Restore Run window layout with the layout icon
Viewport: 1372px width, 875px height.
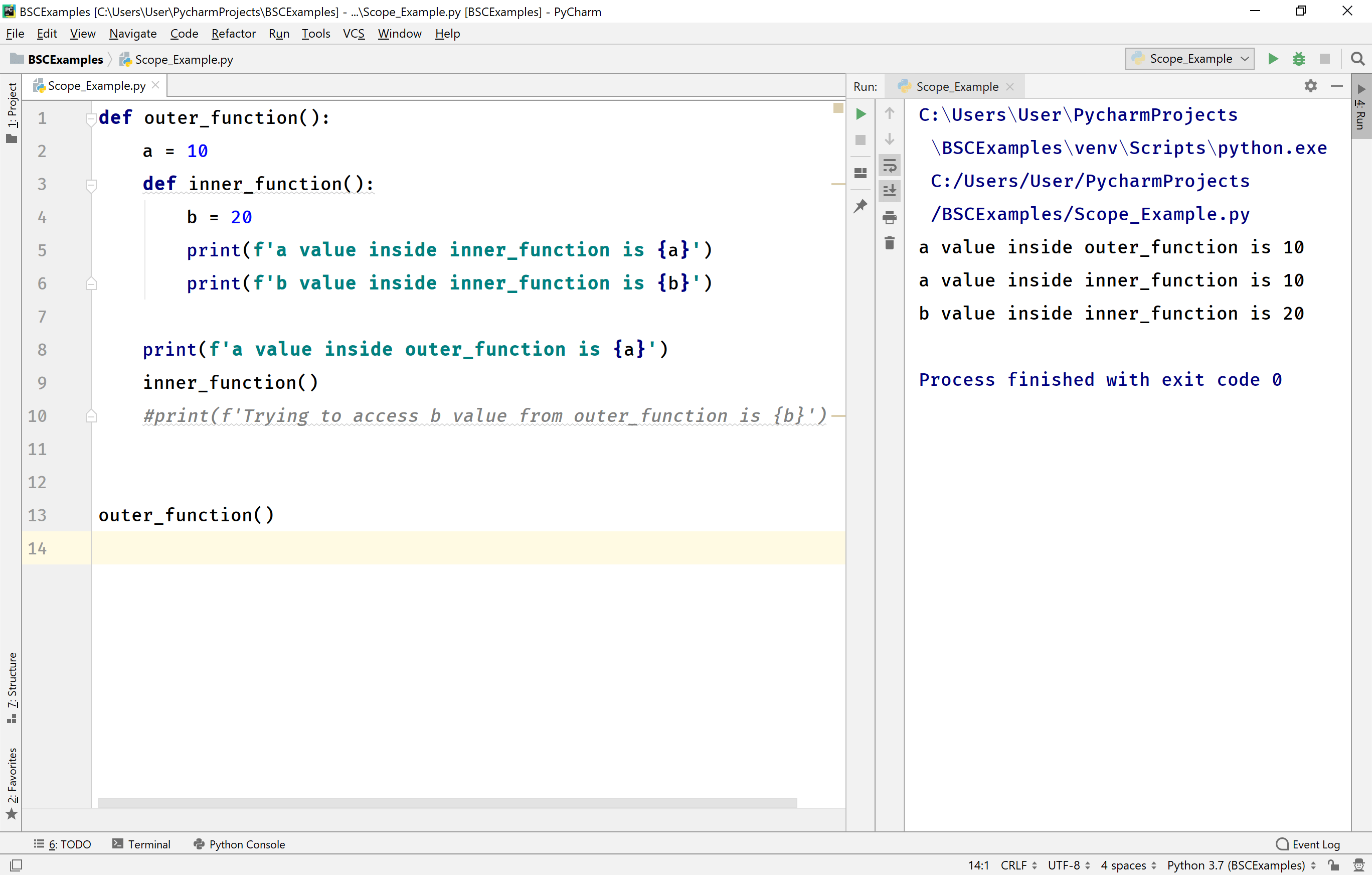point(861,173)
